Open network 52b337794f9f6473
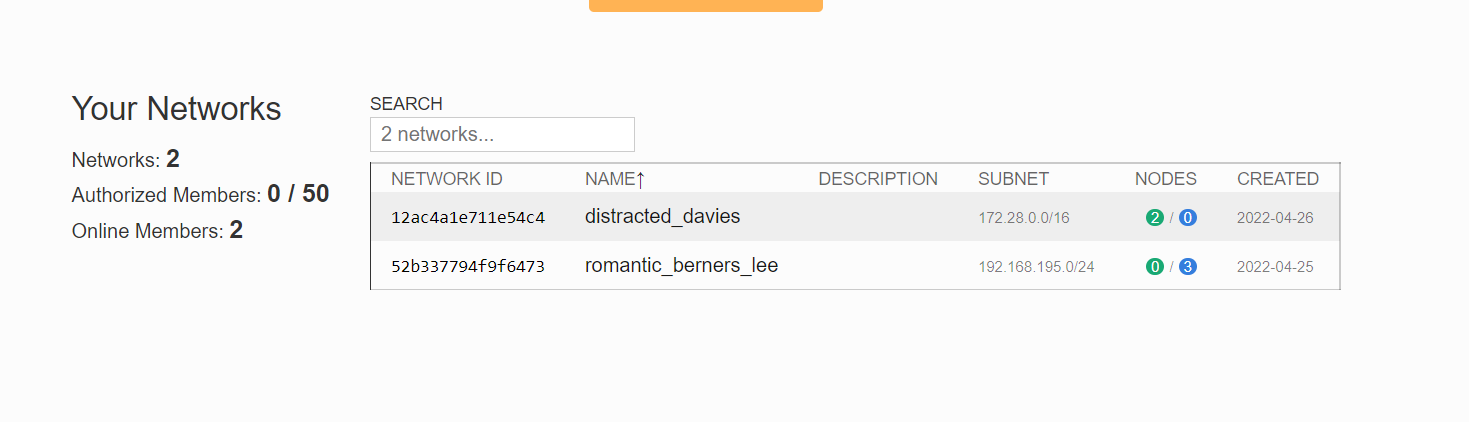This screenshot has height=422, width=1469. (468, 267)
